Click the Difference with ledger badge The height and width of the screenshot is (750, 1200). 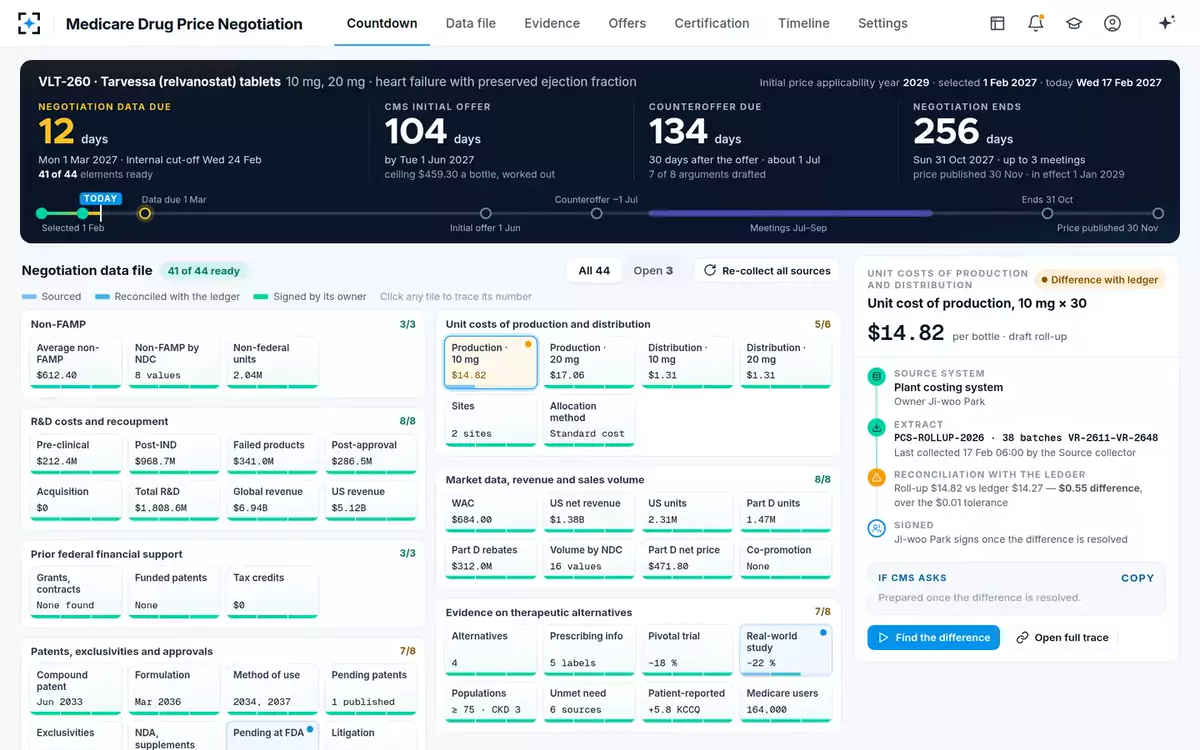(x=1100, y=280)
